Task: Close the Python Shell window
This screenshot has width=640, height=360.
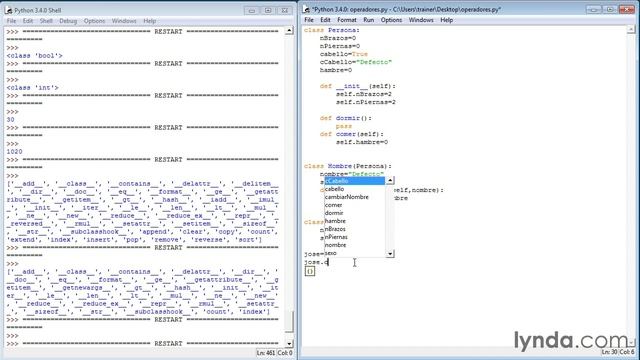Action: click(284, 10)
